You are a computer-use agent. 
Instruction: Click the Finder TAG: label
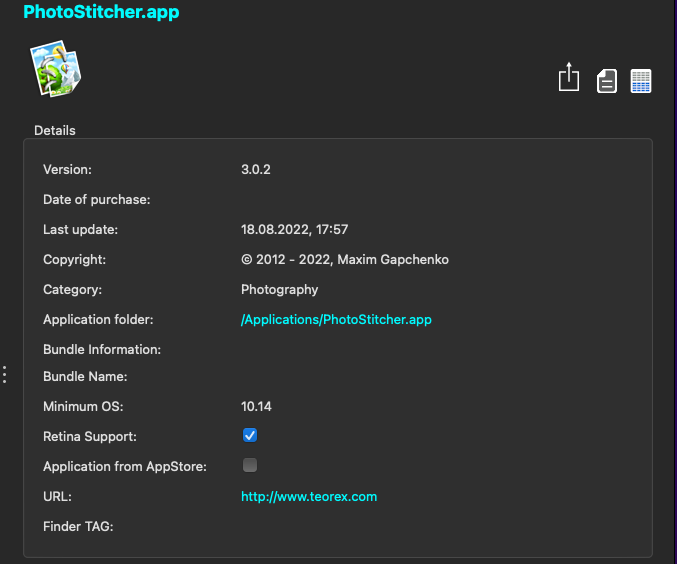tap(78, 526)
